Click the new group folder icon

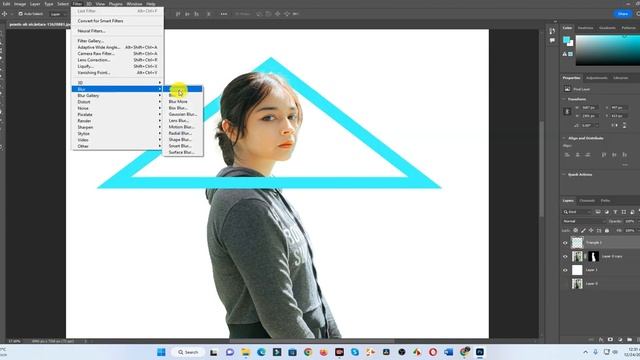click(629, 340)
